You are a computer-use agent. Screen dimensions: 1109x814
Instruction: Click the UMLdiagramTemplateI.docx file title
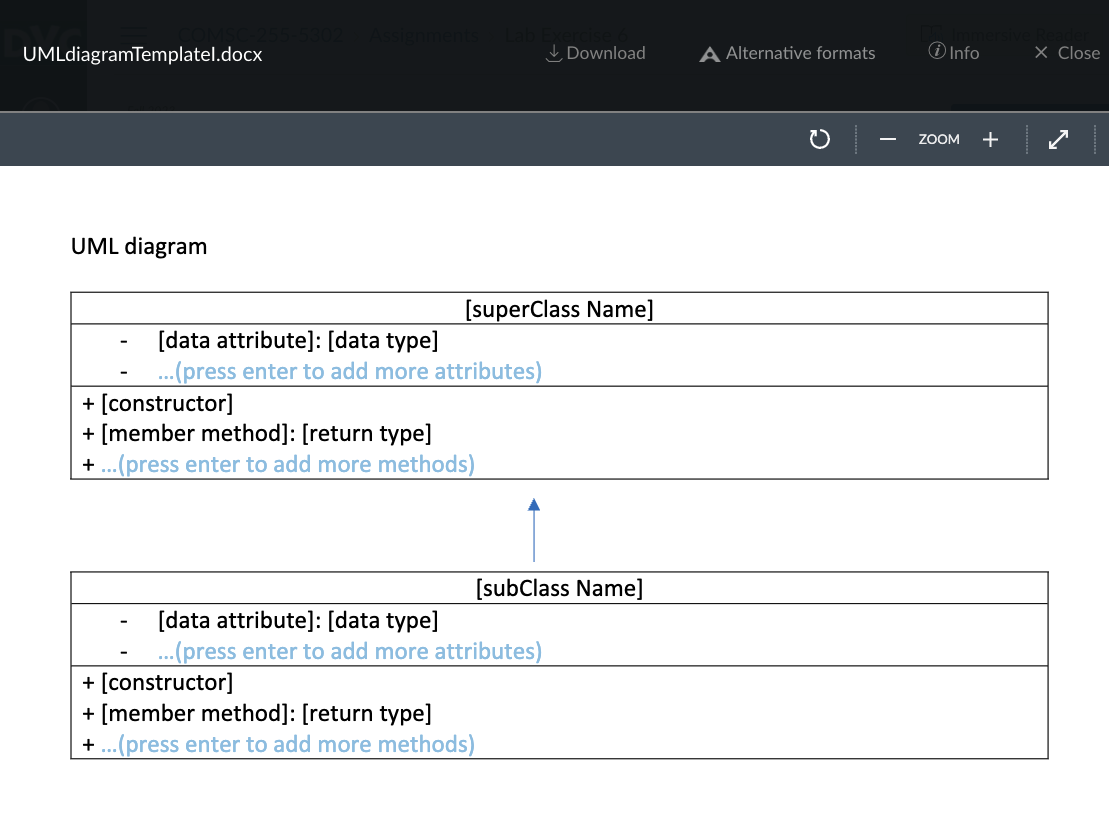(x=142, y=54)
